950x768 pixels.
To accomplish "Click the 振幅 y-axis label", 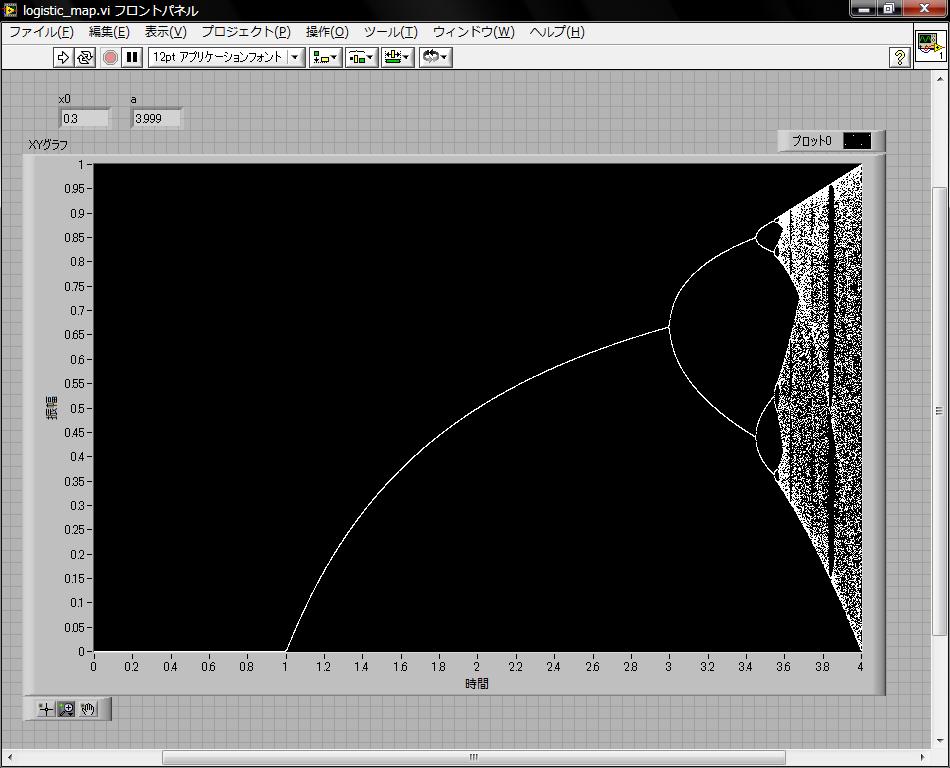I will (52, 408).
